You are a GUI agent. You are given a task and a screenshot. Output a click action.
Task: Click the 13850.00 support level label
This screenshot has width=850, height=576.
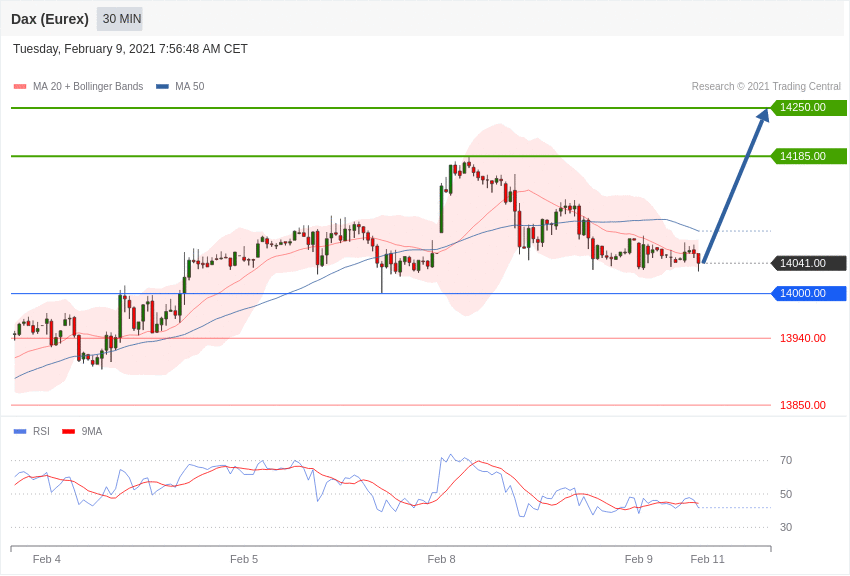tap(803, 405)
